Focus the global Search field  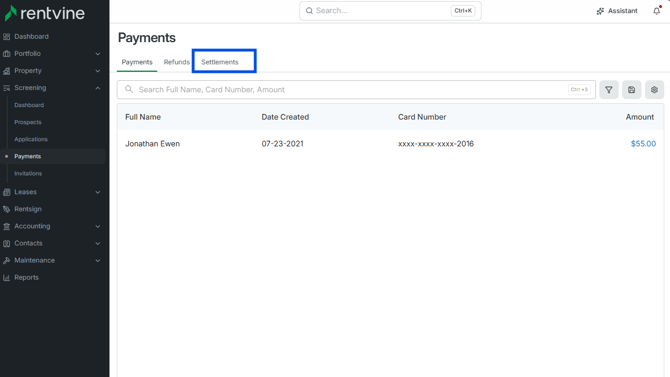(x=390, y=11)
